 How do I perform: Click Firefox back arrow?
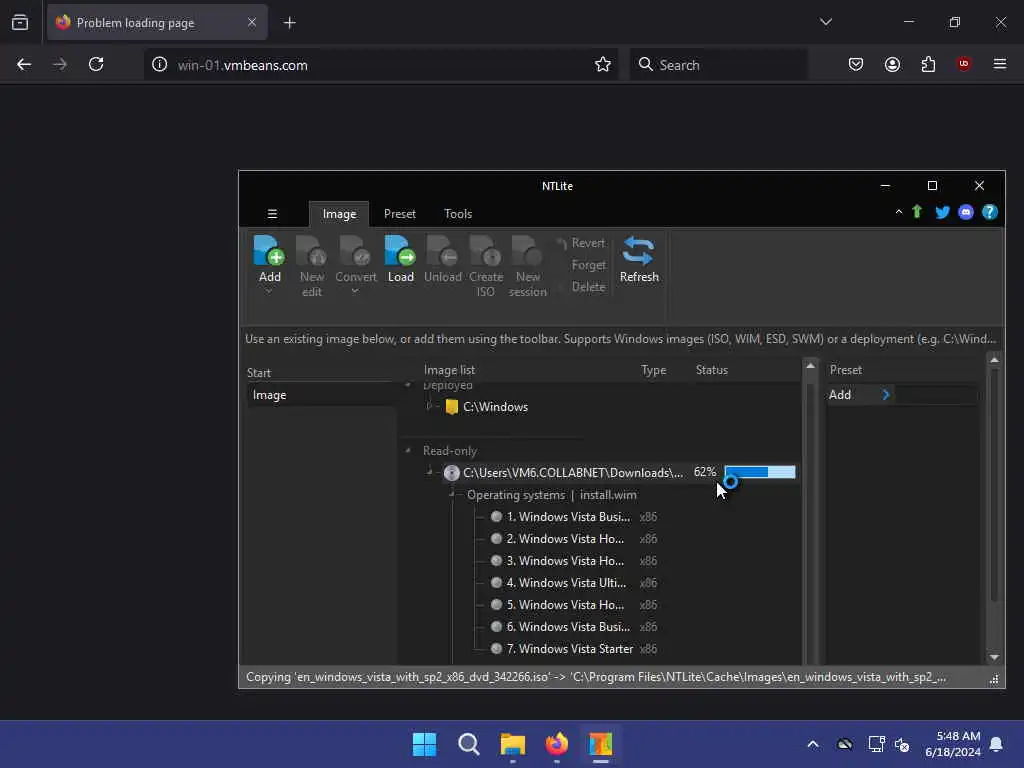click(x=24, y=64)
